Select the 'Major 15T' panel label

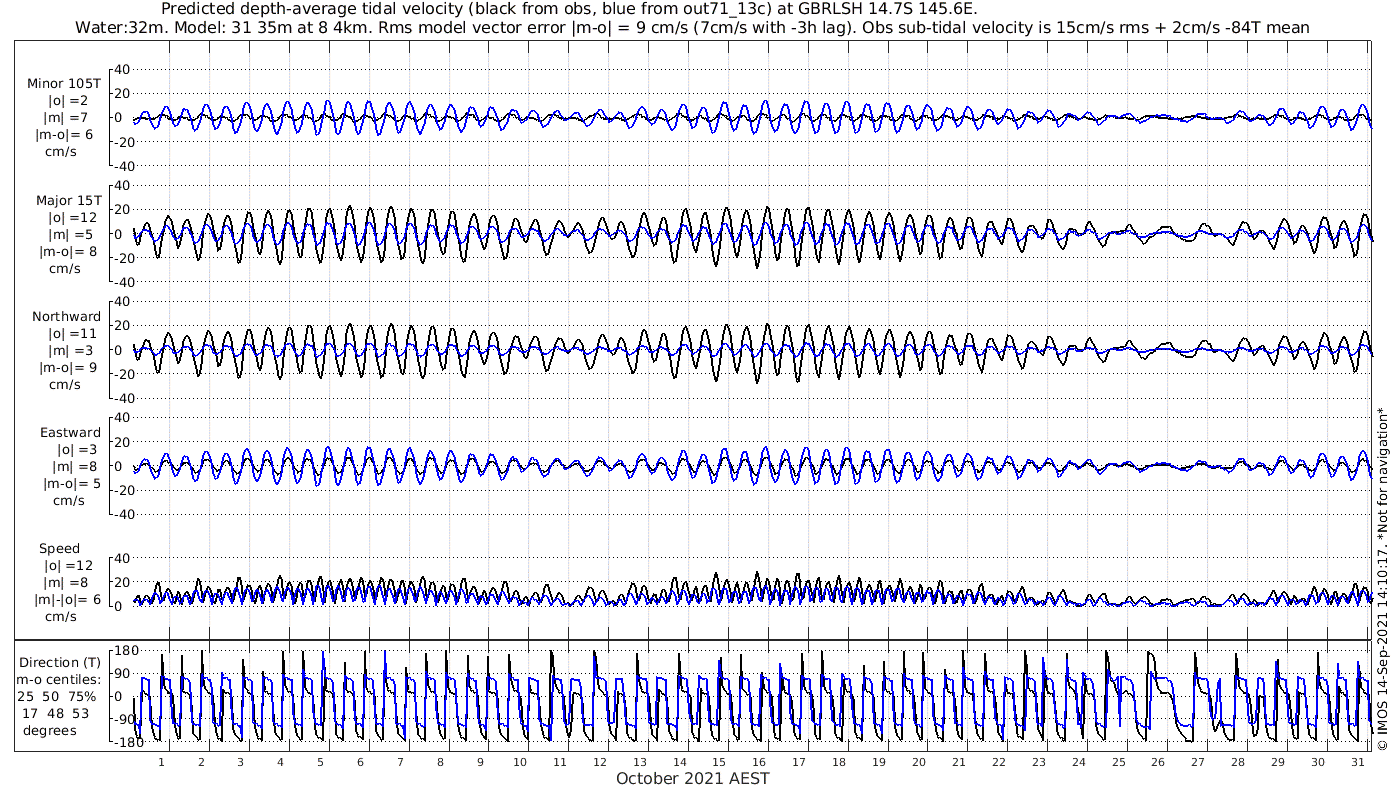[68, 201]
